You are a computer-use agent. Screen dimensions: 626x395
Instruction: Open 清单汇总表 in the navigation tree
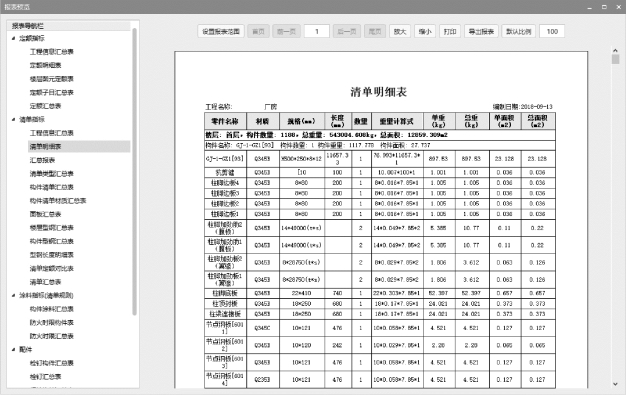click(x=46, y=282)
